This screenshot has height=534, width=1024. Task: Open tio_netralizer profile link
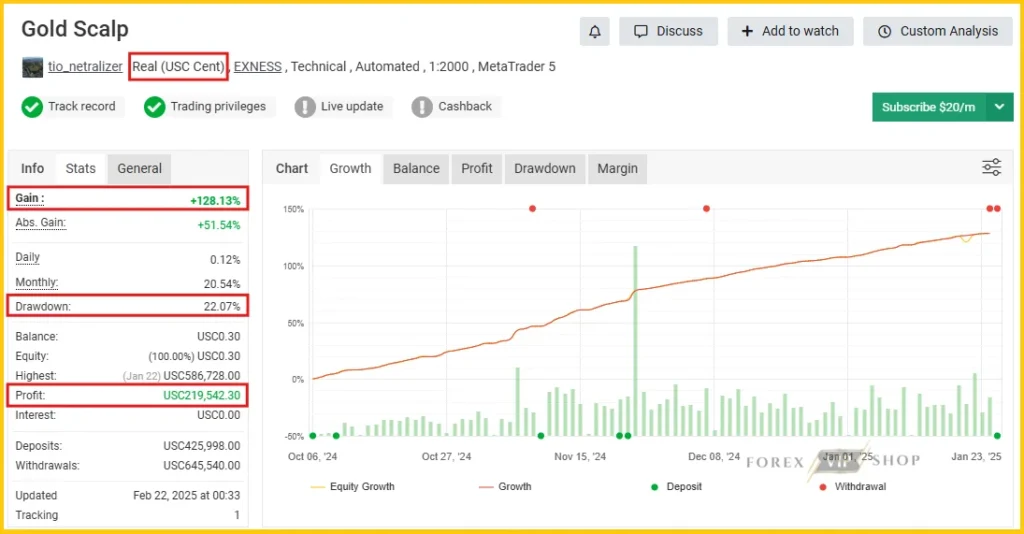pyautogui.click(x=85, y=67)
